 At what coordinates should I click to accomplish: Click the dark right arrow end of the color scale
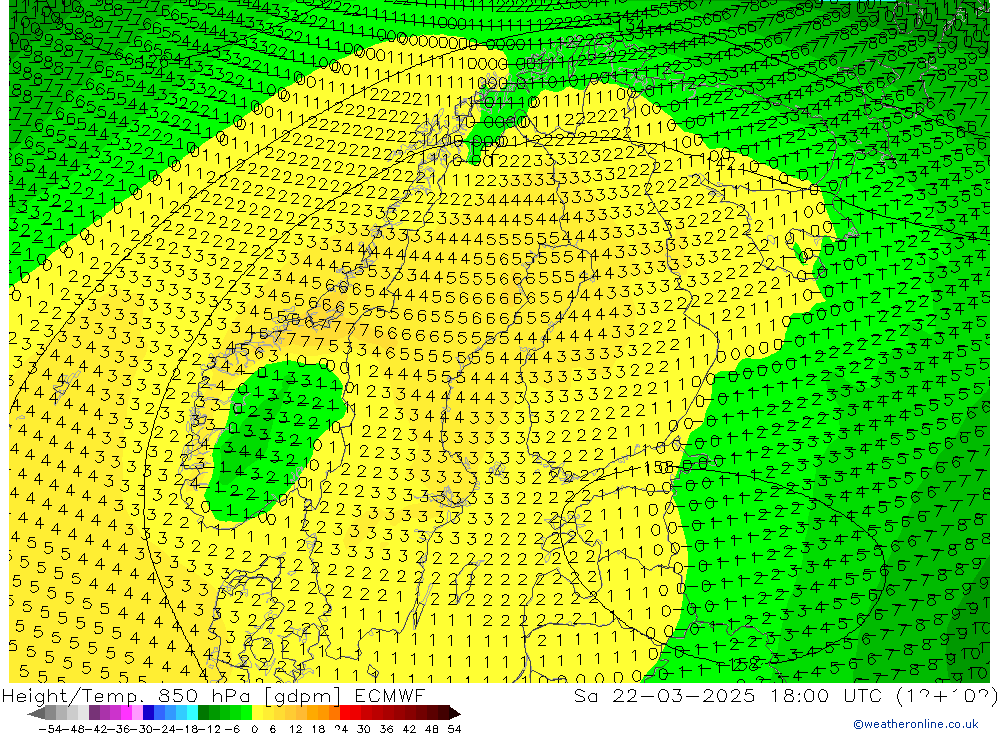tap(454, 713)
